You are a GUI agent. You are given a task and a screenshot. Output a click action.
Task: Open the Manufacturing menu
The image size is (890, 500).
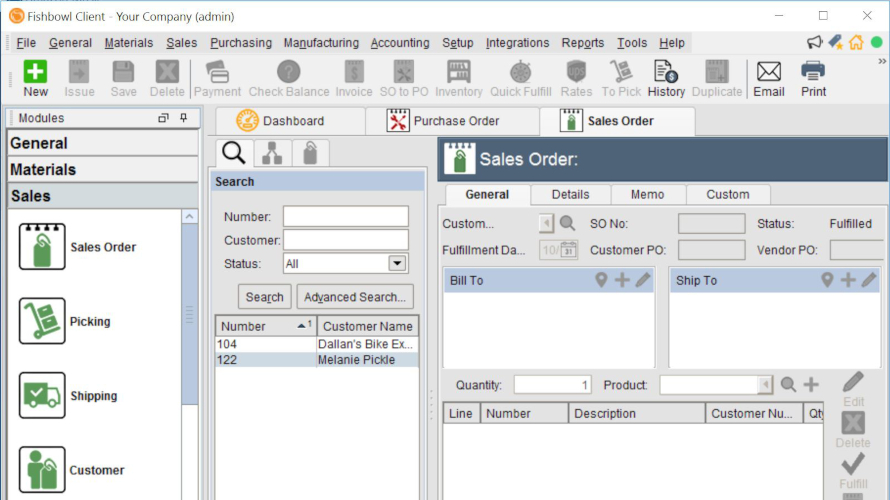click(321, 43)
